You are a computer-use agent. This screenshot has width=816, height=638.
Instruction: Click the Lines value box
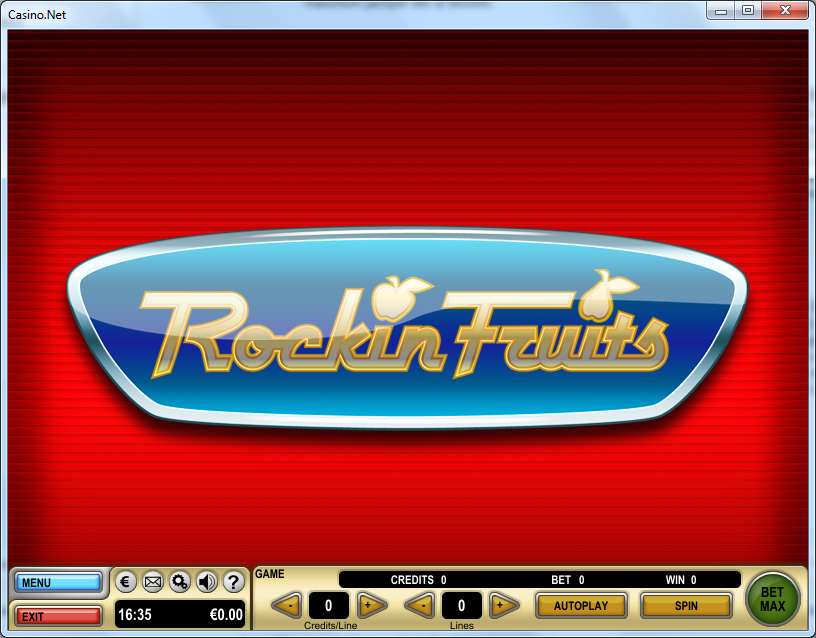462,605
